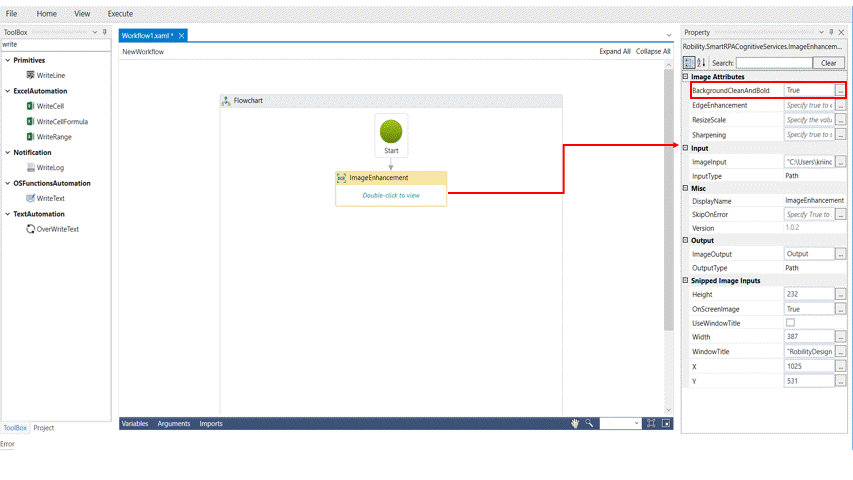Activate the pan hand tool
The image size is (853, 480).
[576, 423]
